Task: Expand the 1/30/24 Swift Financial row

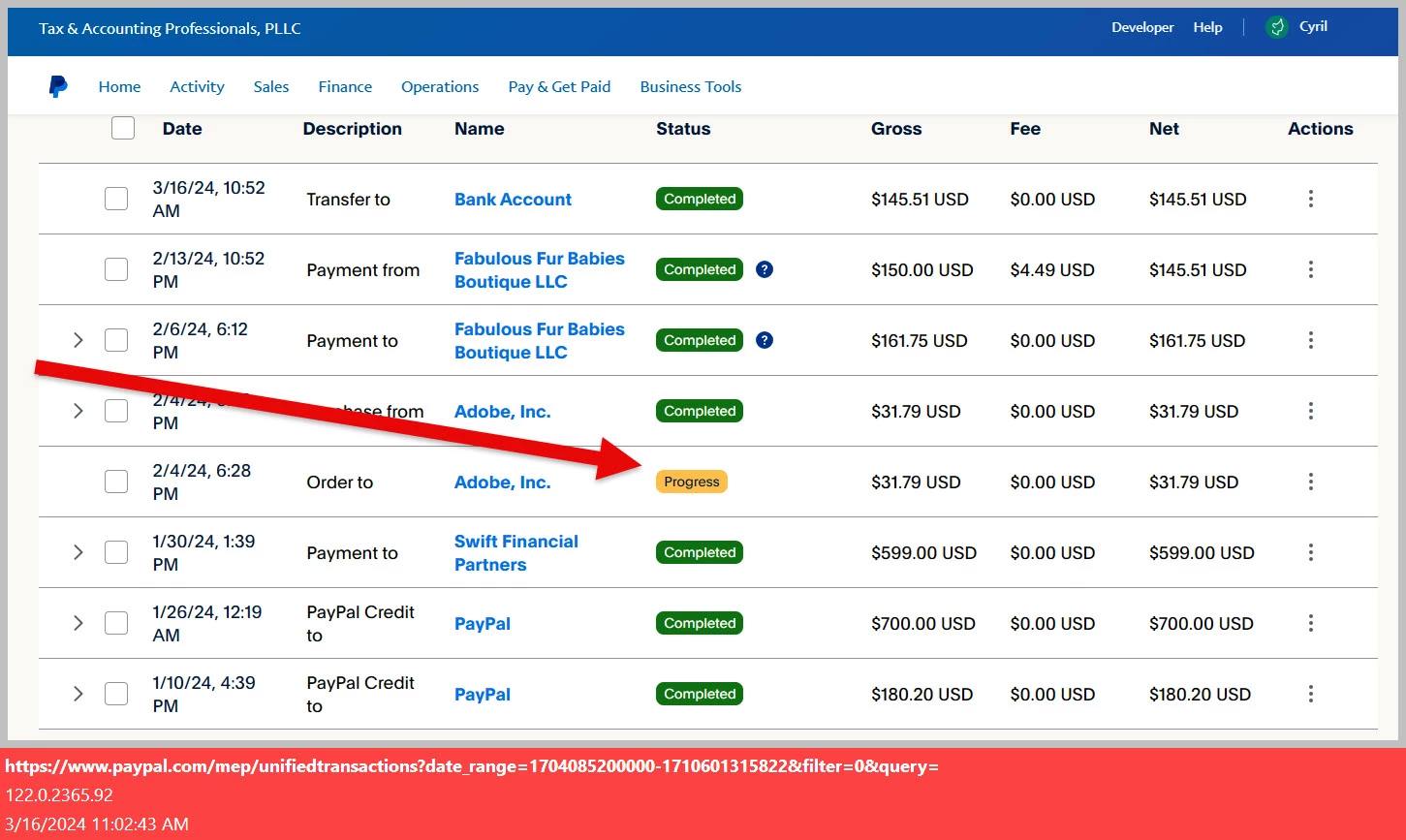Action: [x=78, y=552]
